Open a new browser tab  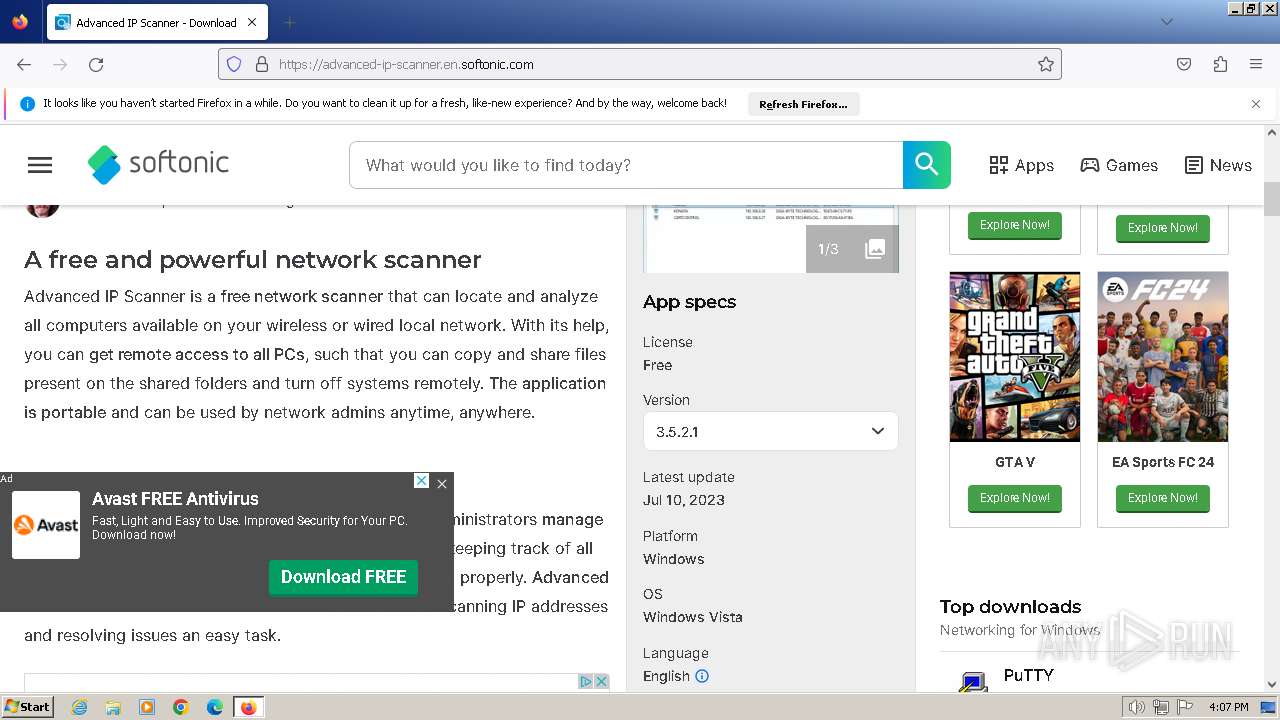pos(289,22)
